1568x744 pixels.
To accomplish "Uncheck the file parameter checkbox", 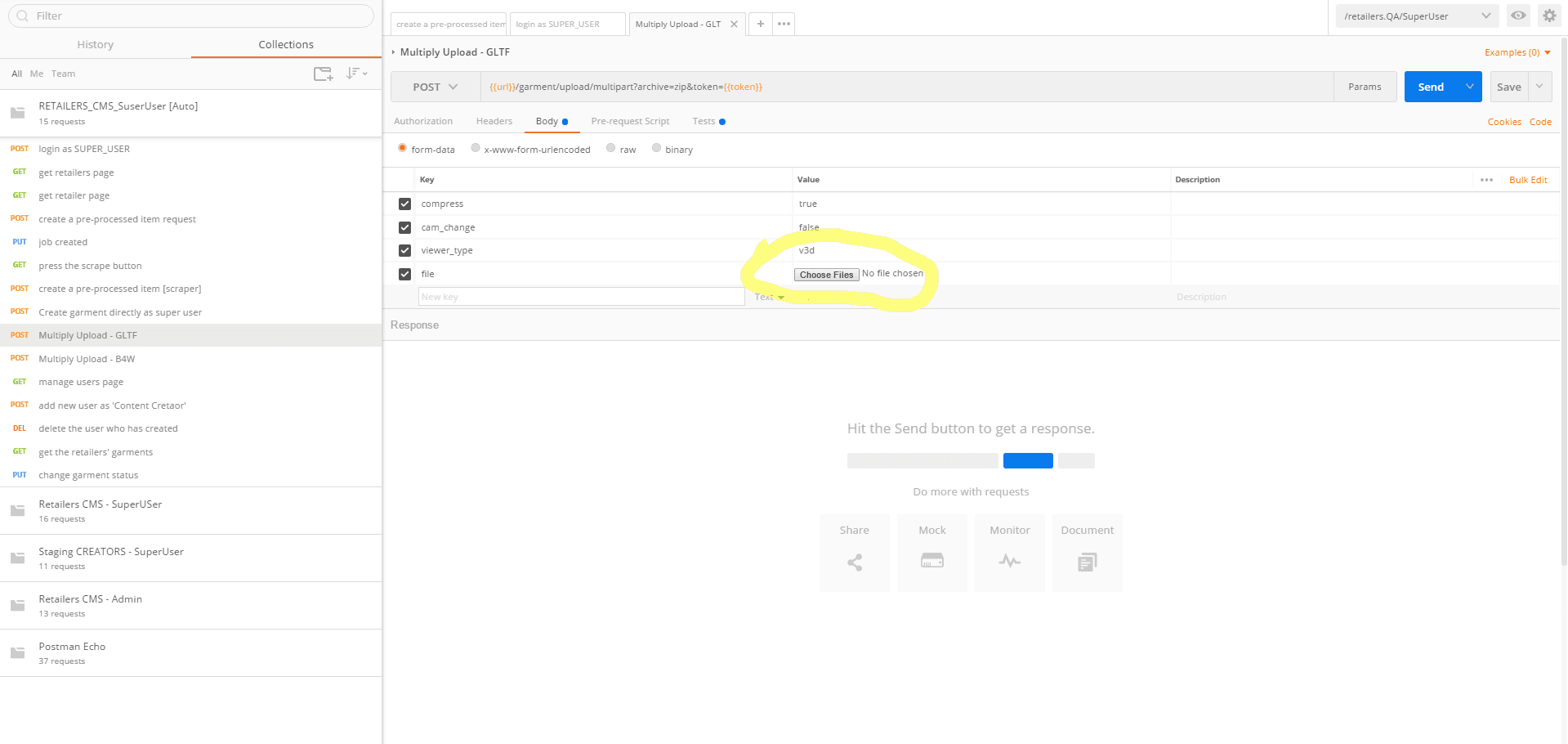I will click(404, 274).
